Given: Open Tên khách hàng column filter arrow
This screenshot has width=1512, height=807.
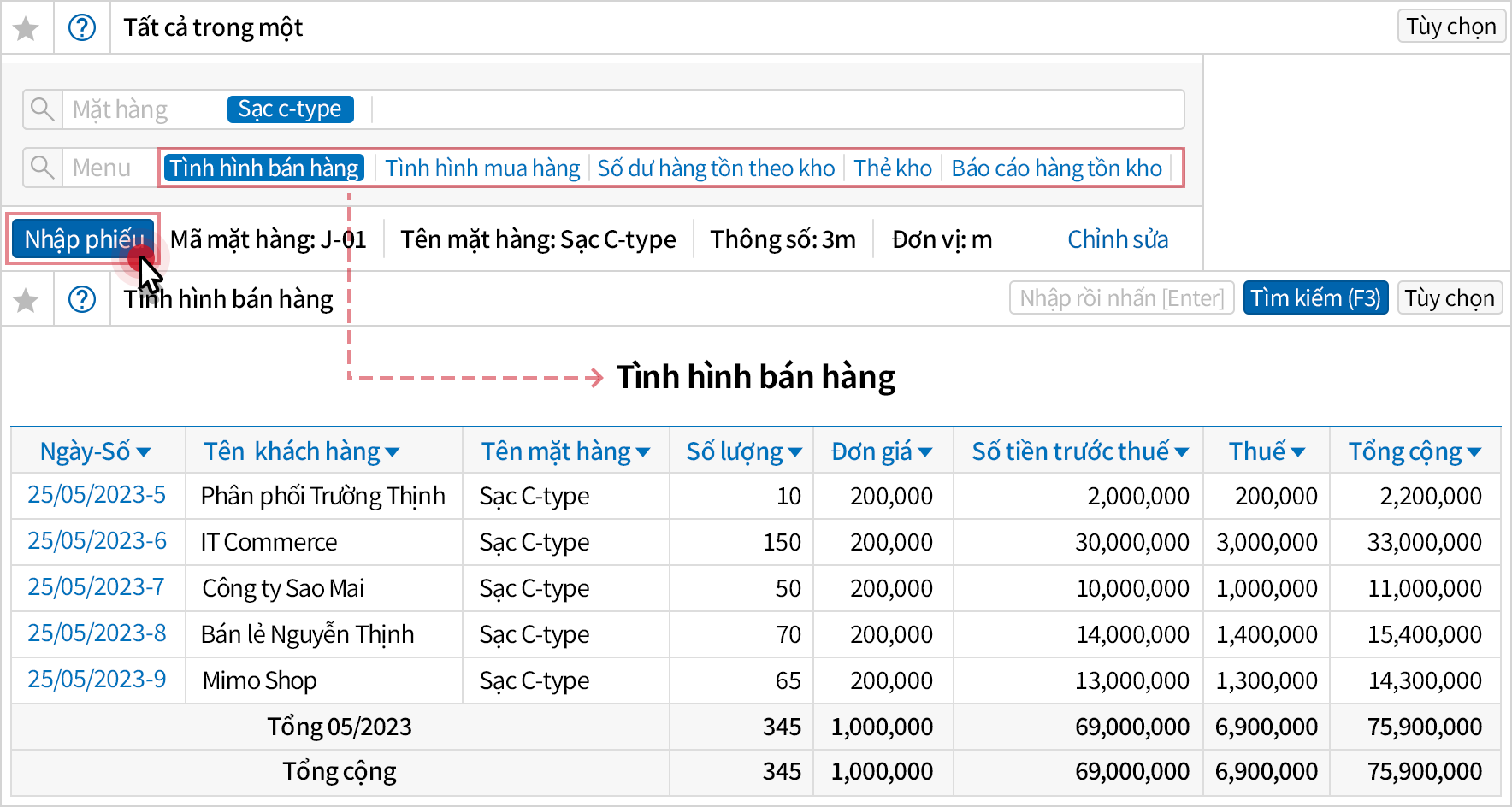Looking at the screenshot, I should (393, 452).
